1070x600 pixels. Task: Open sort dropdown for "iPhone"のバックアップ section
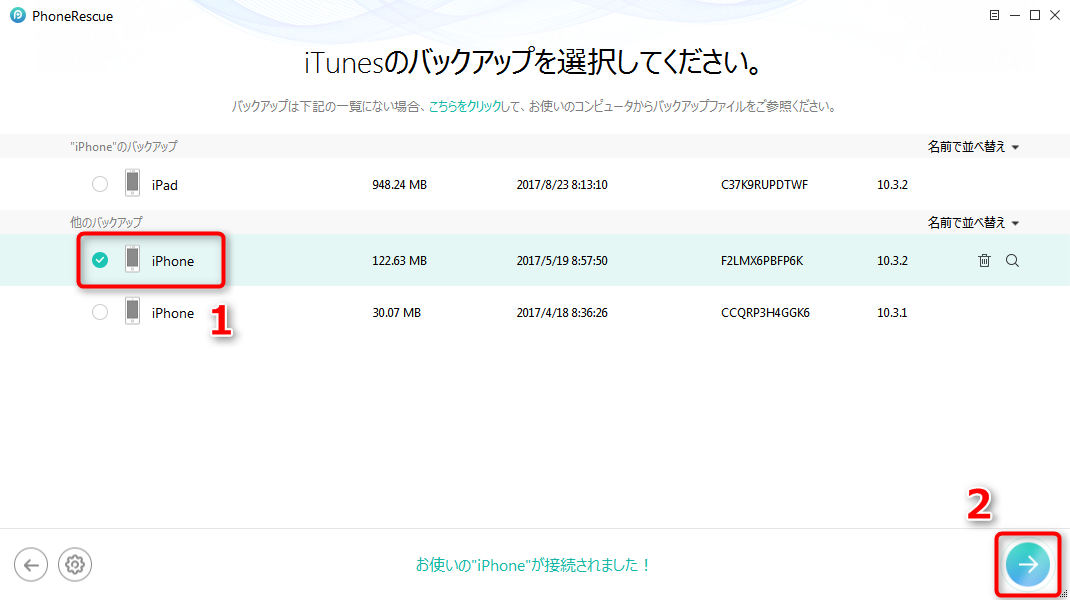click(973, 147)
